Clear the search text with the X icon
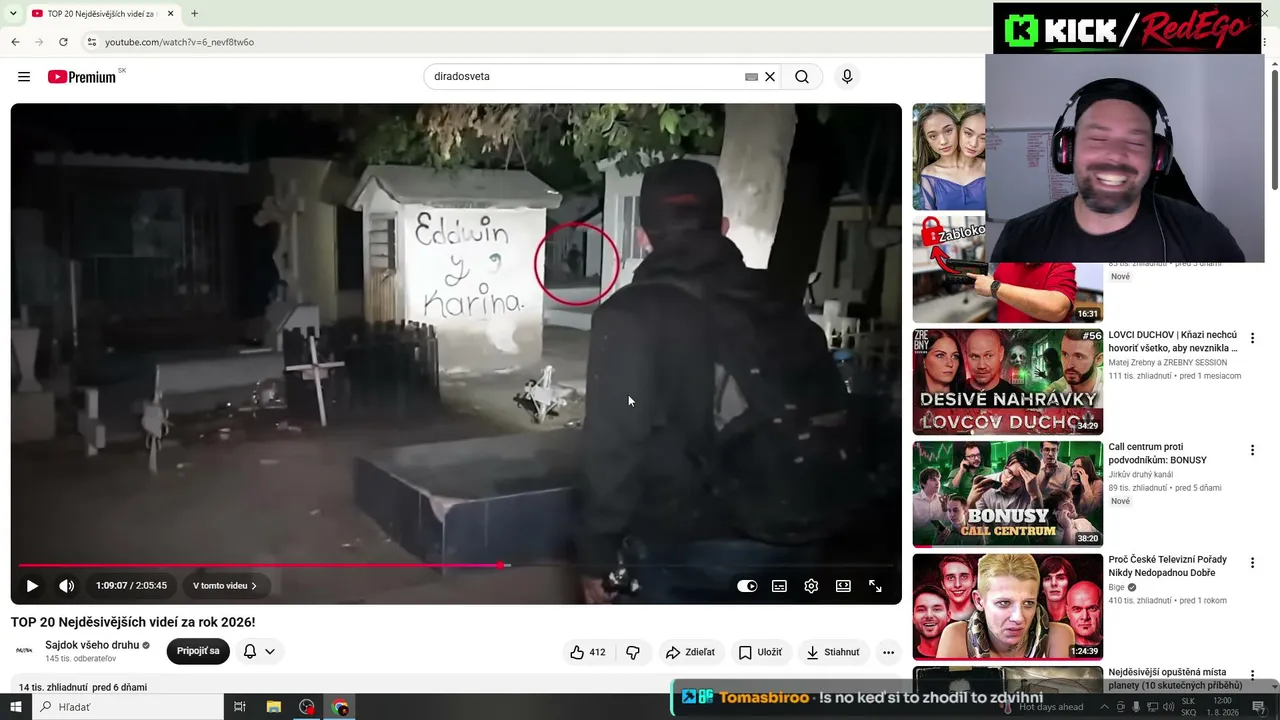1280x720 pixels. click(770, 77)
